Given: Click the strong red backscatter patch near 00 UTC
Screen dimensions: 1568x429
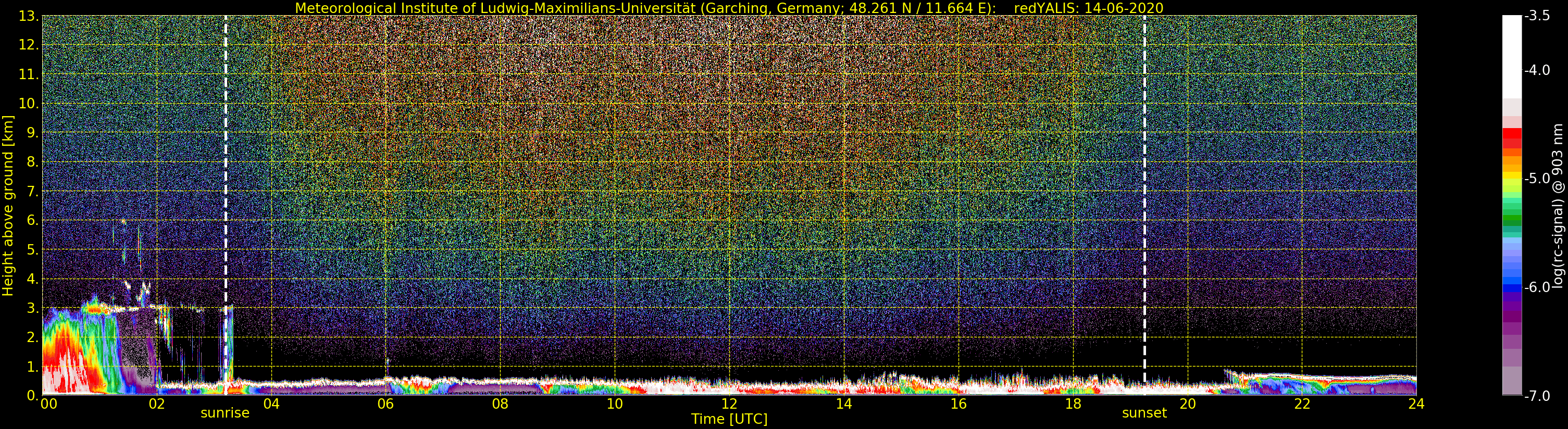Looking at the screenshot, I should (64, 362).
